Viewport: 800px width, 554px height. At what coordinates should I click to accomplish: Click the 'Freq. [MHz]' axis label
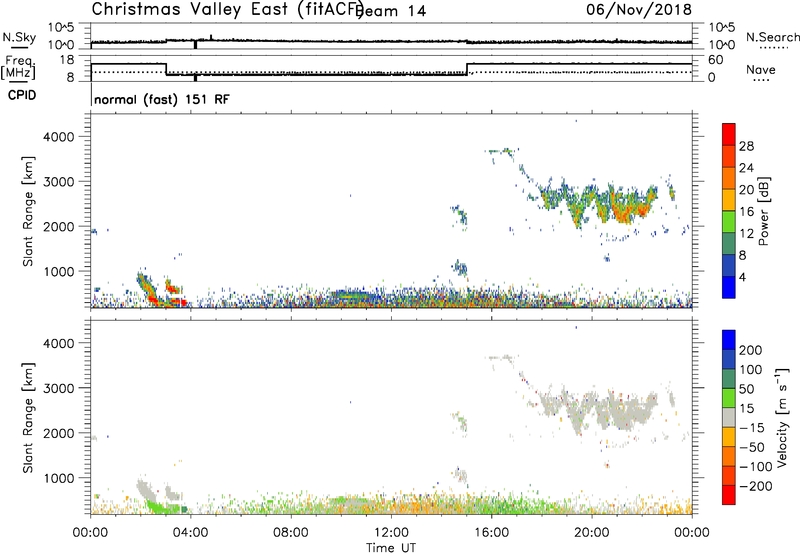click(19, 68)
